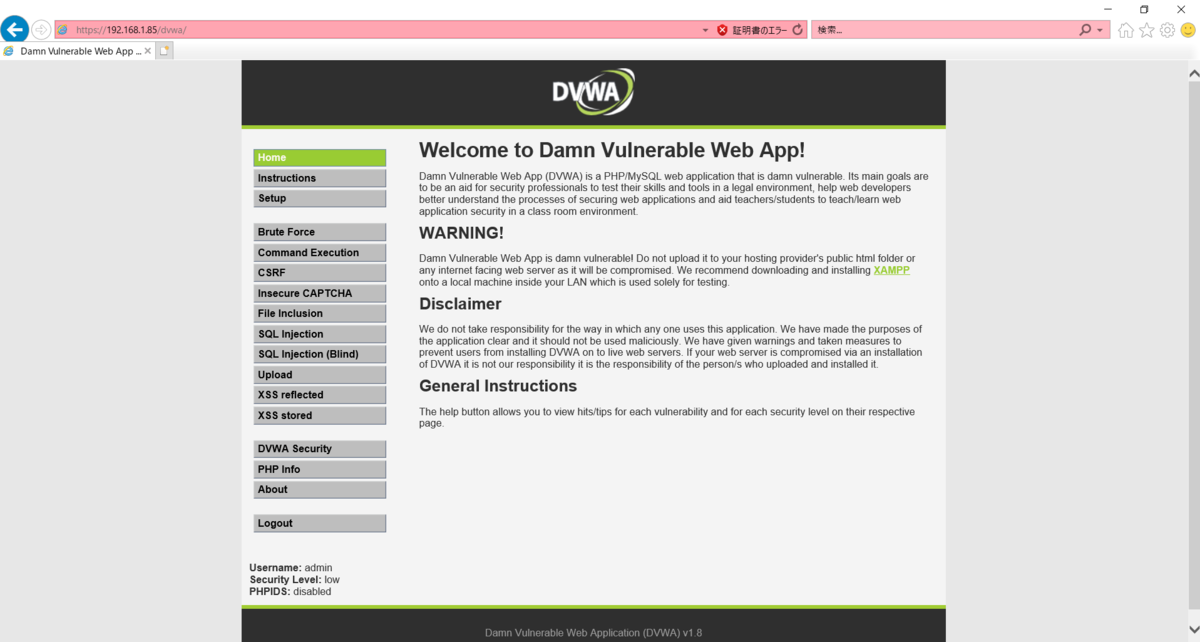The width and height of the screenshot is (1200, 642).
Task: Click the browser back arrow button
Action: (x=14, y=30)
